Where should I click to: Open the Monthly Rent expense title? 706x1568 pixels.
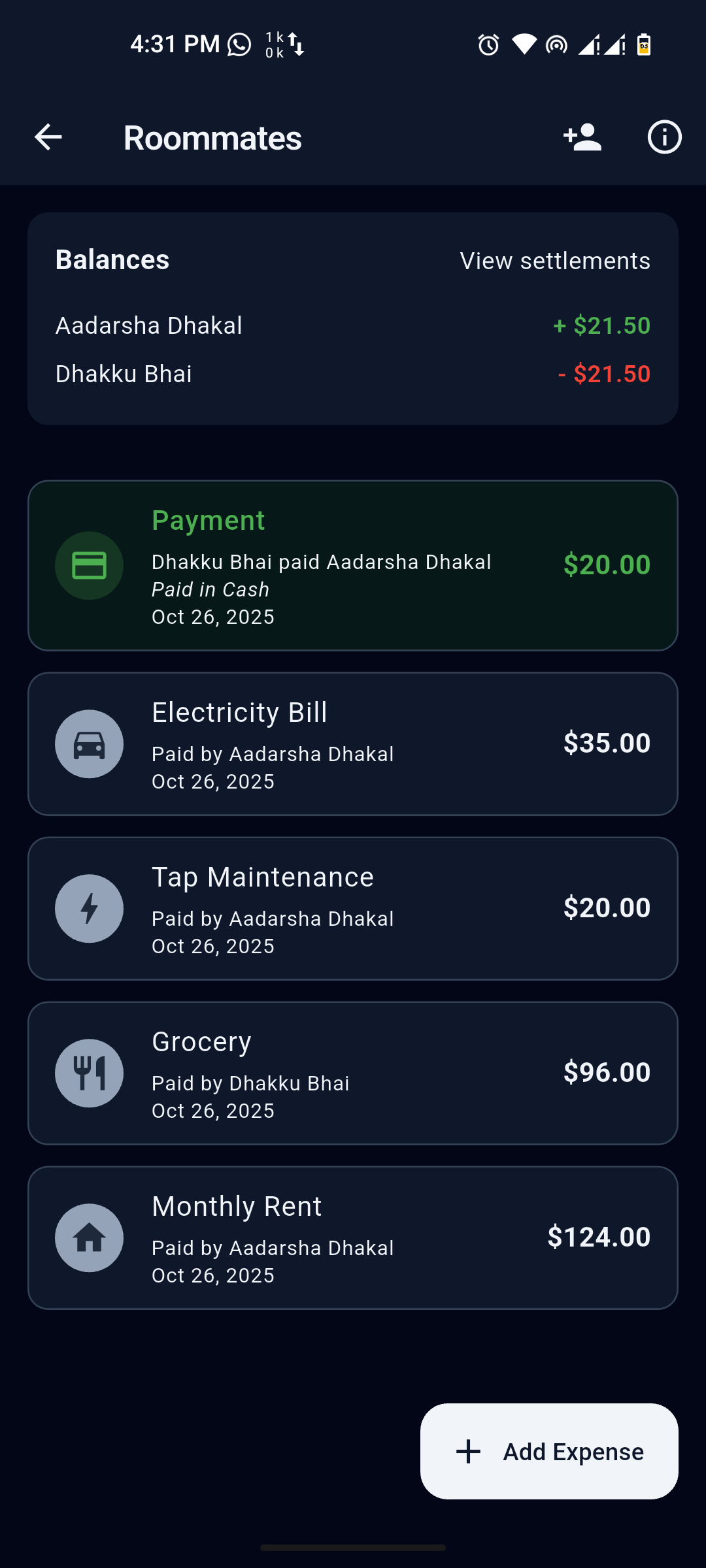[237, 1207]
